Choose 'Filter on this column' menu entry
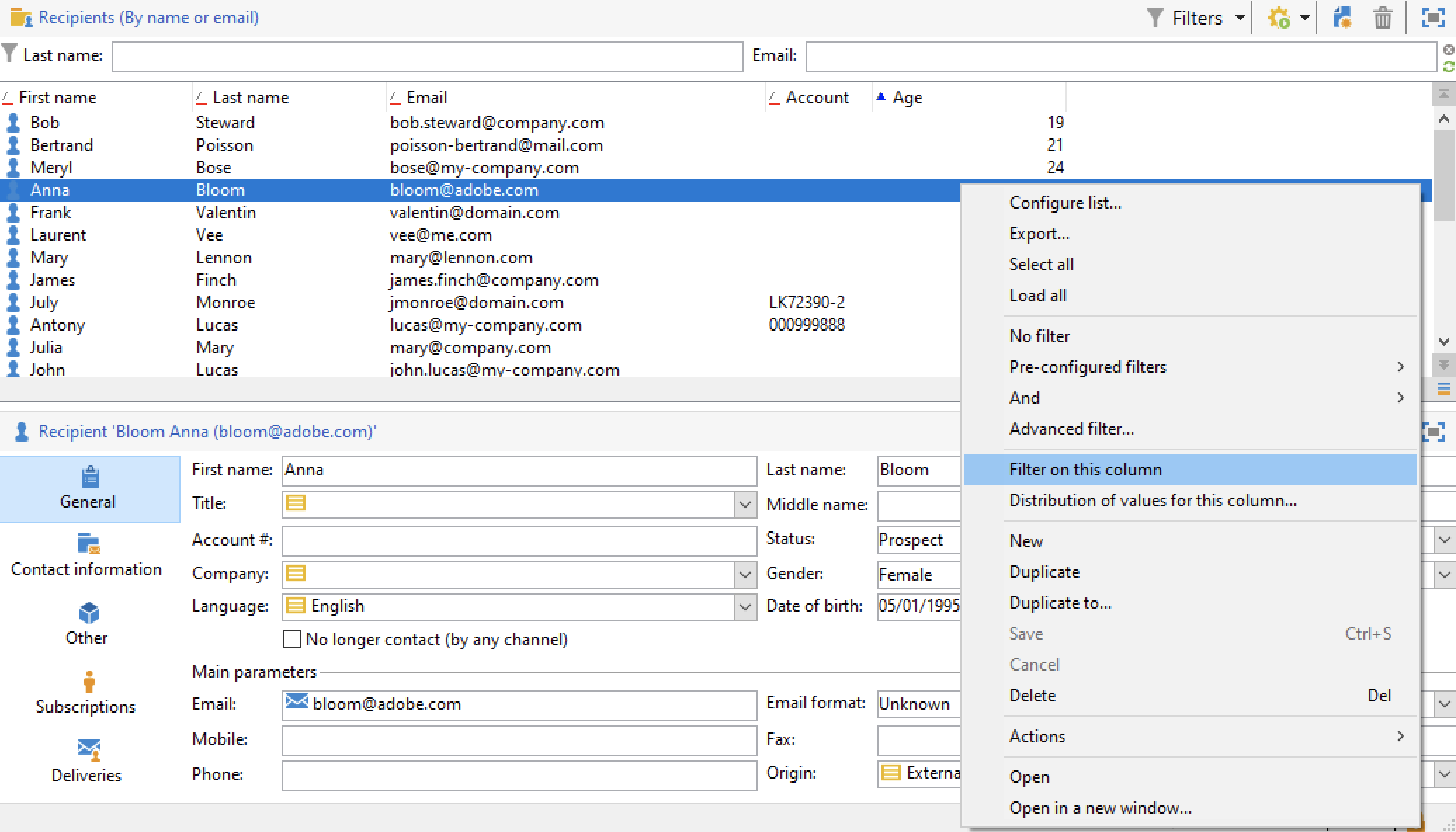 [1085, 470]
